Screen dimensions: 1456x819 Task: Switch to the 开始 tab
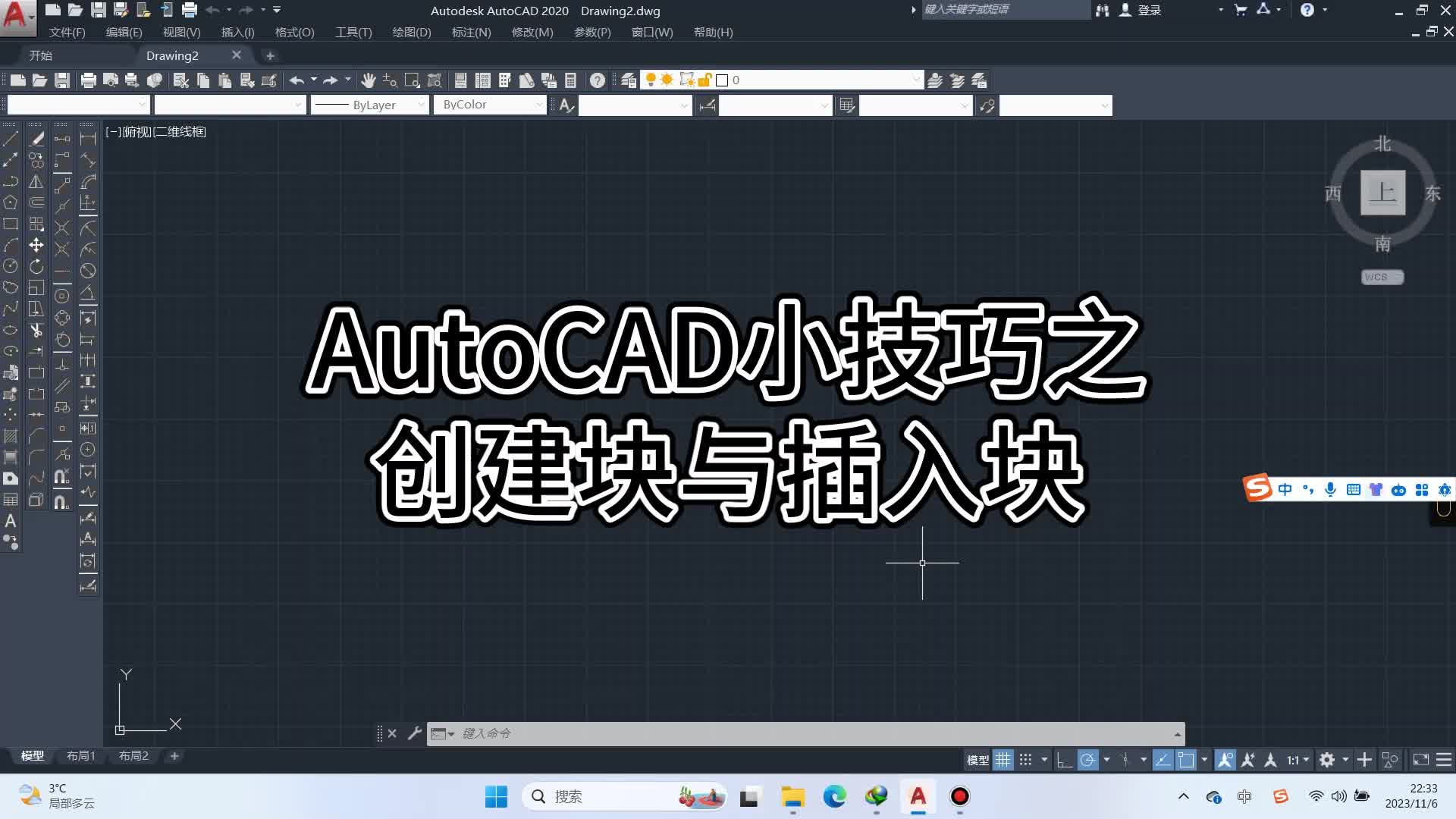[41, 55]
